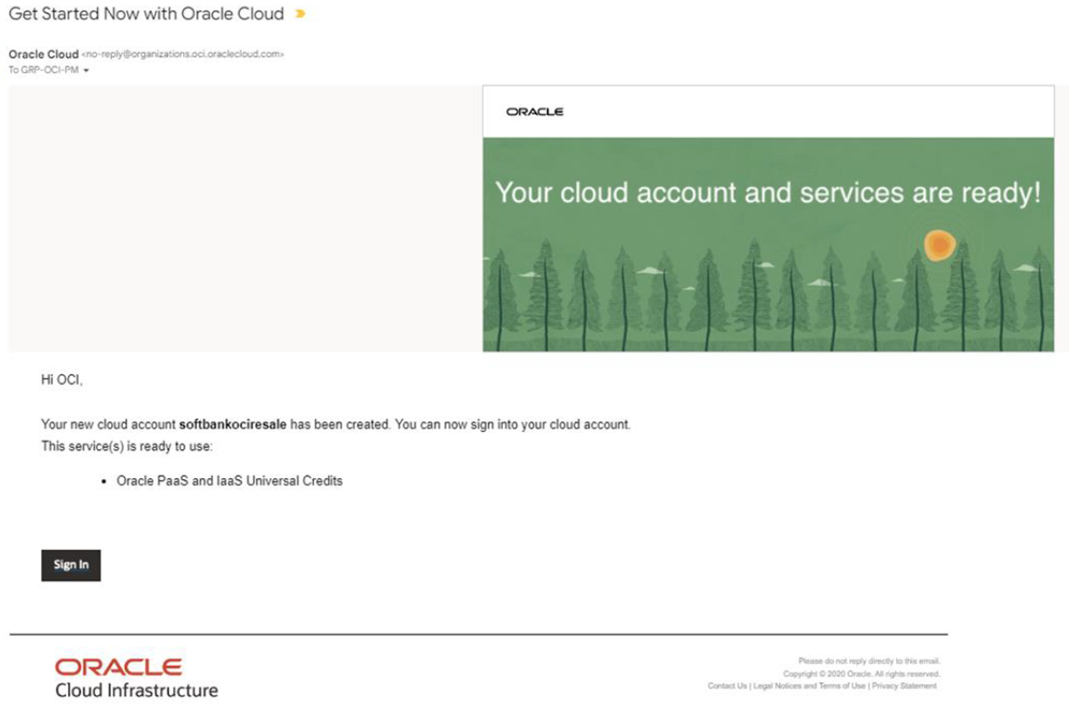Select the subject "Get Started Now with Oracle Cloud"

coord(146,14)
